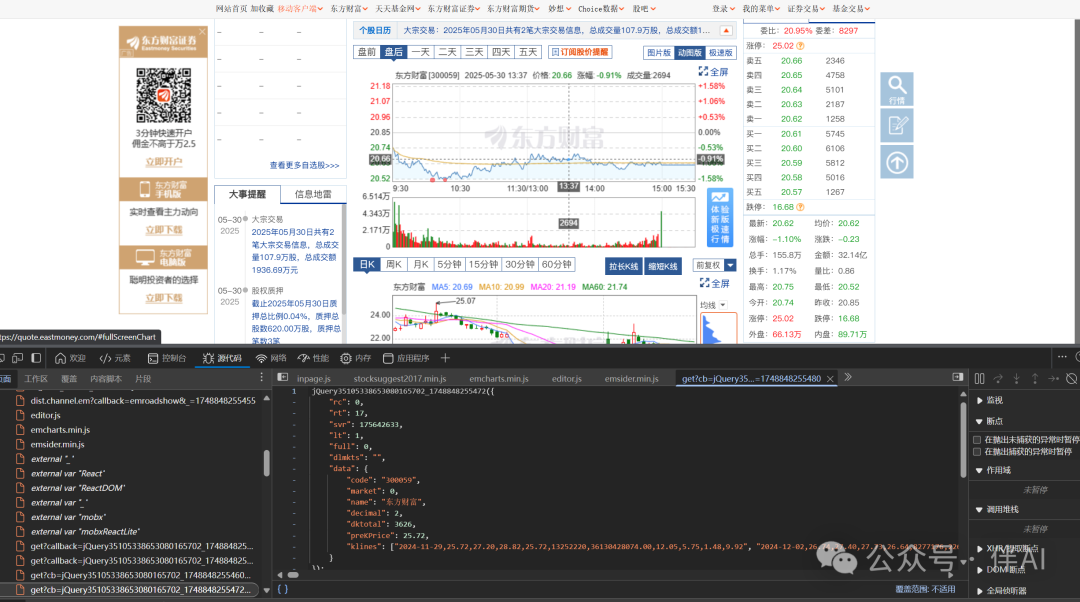Click the help question mark beside 跌停 16.68
This screenshot has height=602, width=1080.
800,207
